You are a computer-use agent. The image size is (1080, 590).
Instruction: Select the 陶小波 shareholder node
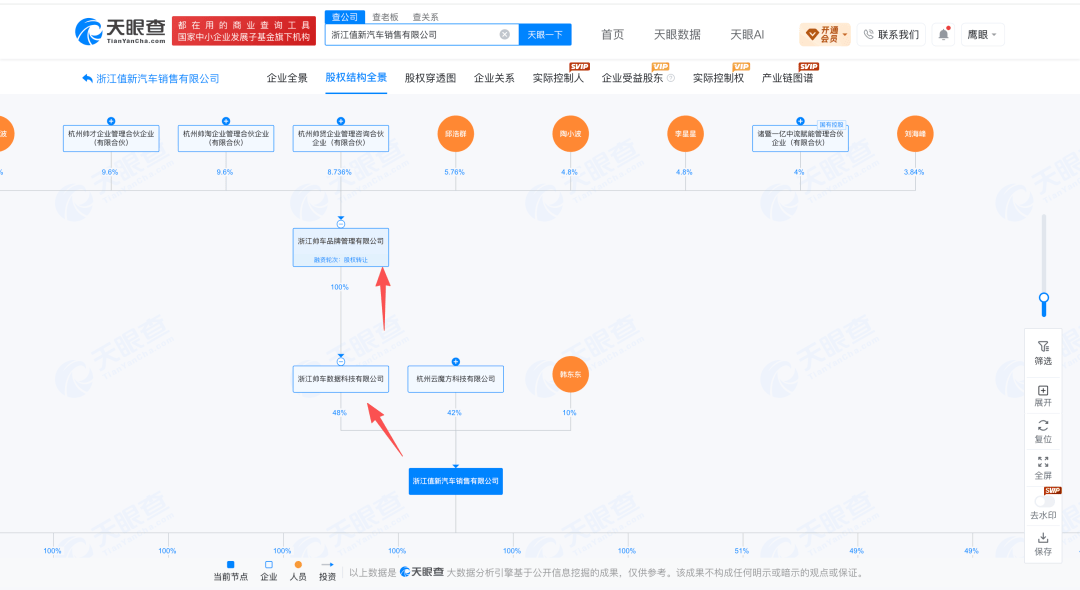[570, 134]
